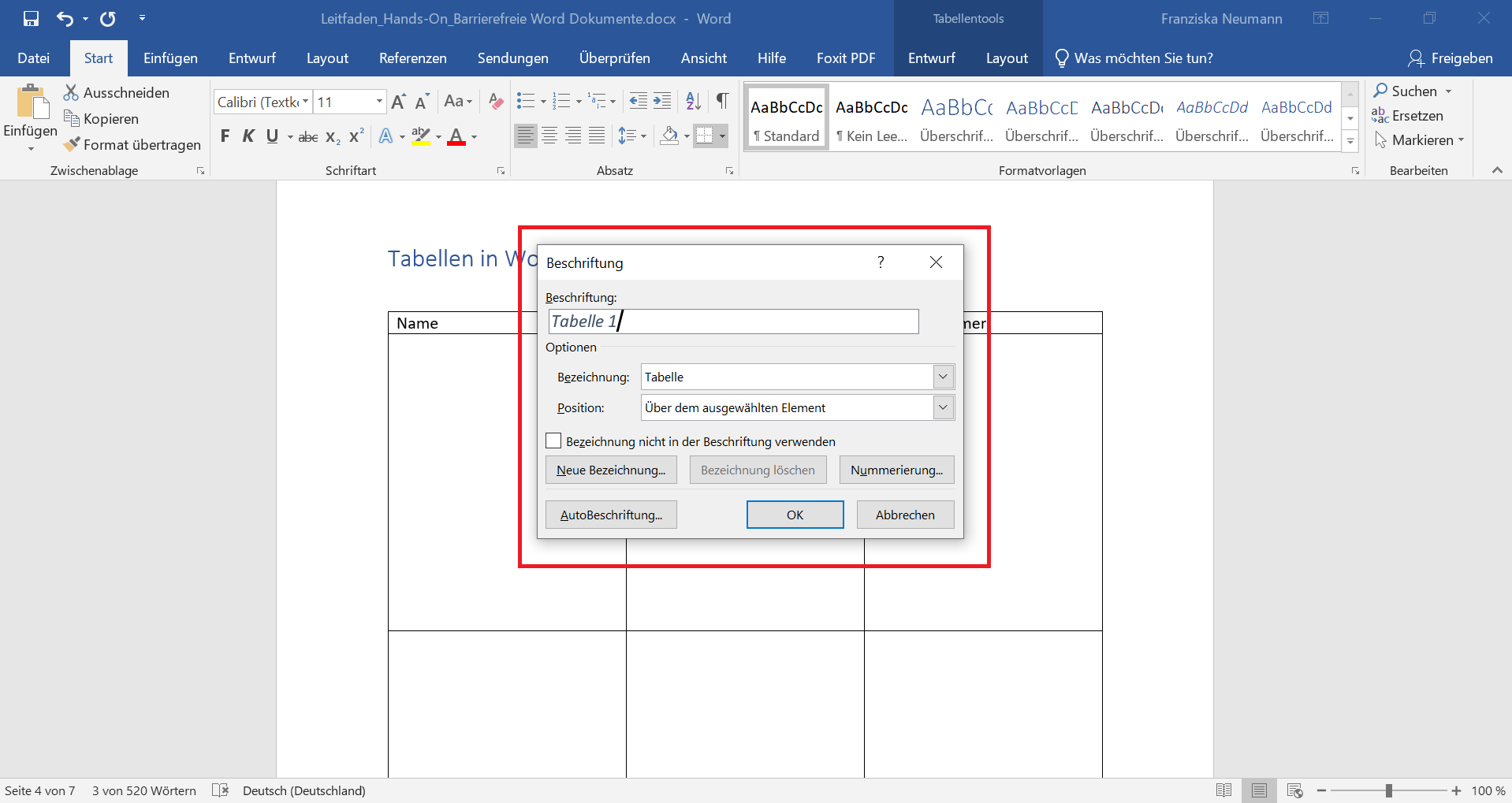Open the Bezeichnung dropdown list

(943, 377)
